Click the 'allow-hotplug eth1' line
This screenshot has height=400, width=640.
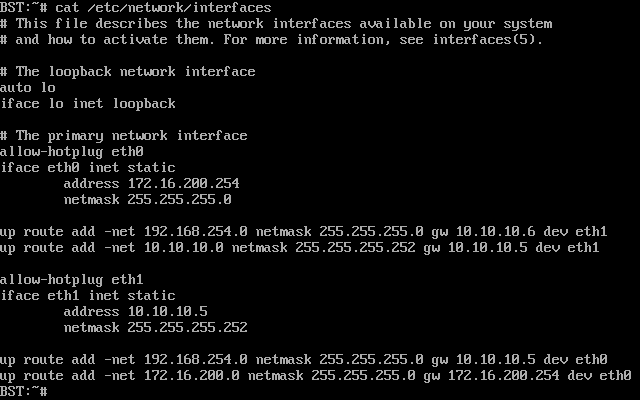coord(72,279)
